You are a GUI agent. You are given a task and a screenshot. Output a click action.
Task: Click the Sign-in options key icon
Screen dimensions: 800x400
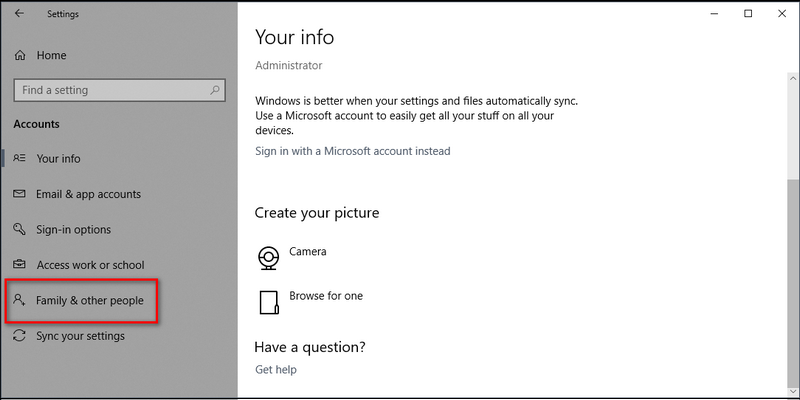19,230
